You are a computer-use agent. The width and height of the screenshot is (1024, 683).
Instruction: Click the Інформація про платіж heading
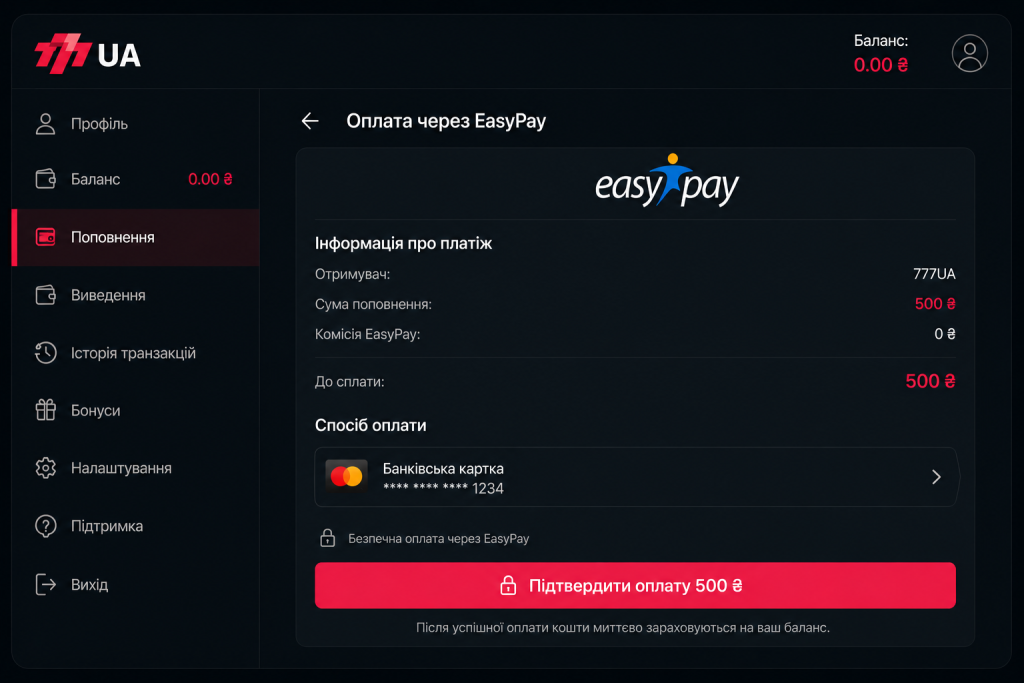pyautogui.click(x=404, y=244)
